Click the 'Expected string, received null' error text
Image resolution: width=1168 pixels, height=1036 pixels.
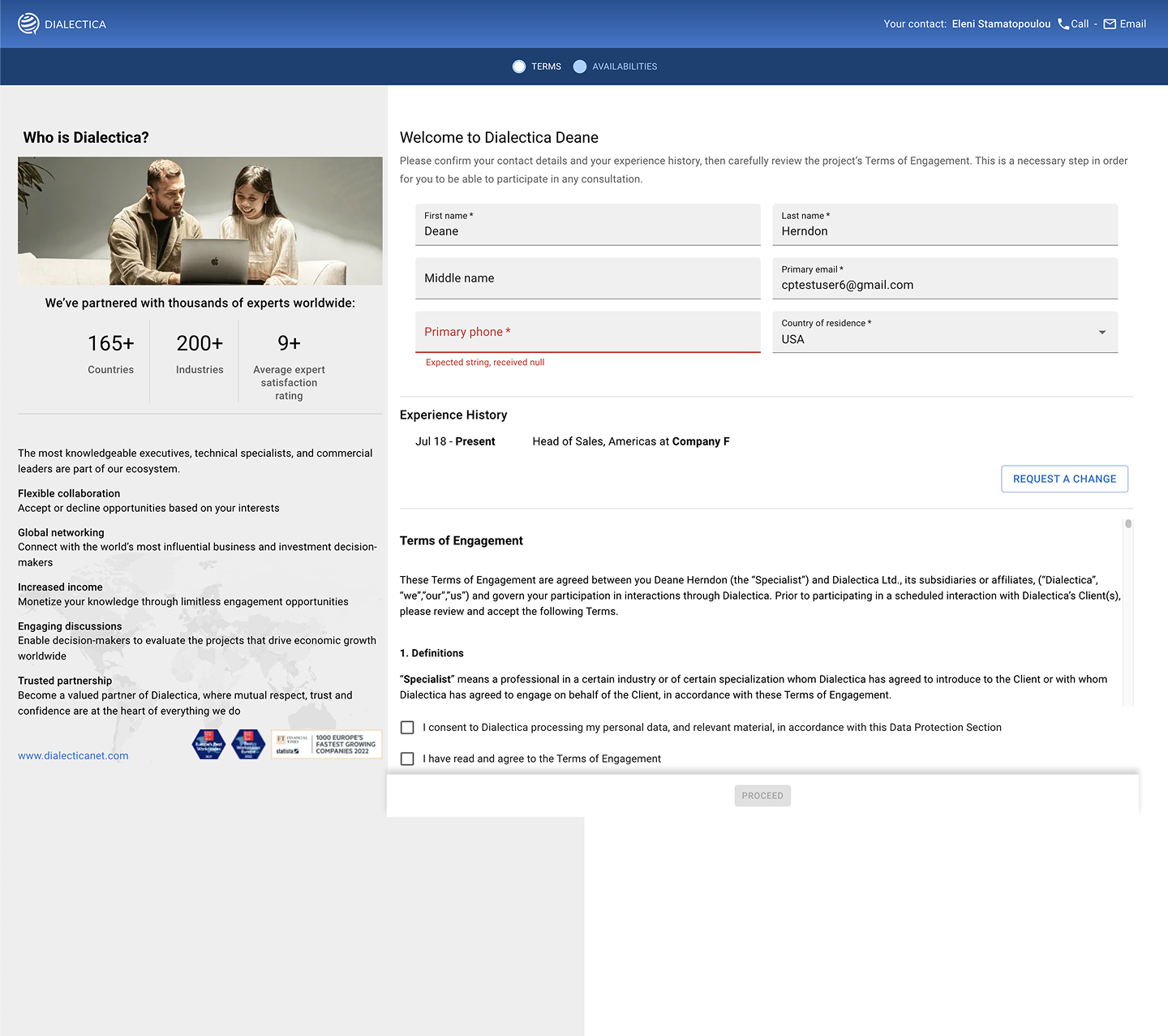tap(485, 363)
